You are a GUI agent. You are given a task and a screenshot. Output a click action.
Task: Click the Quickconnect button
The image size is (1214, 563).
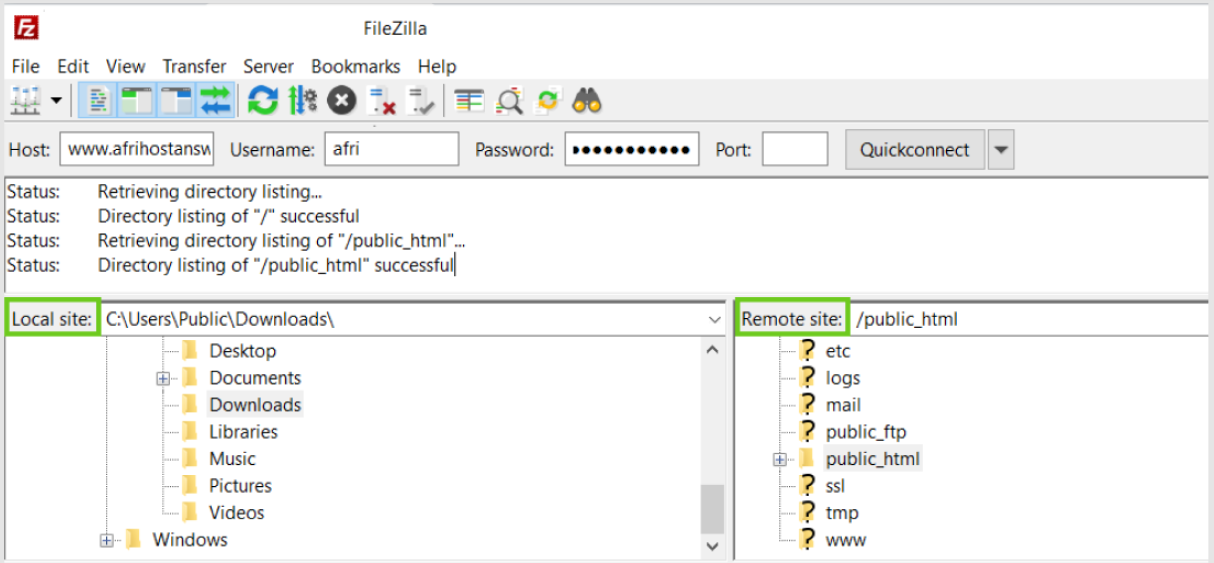click(x=914, y=150)
